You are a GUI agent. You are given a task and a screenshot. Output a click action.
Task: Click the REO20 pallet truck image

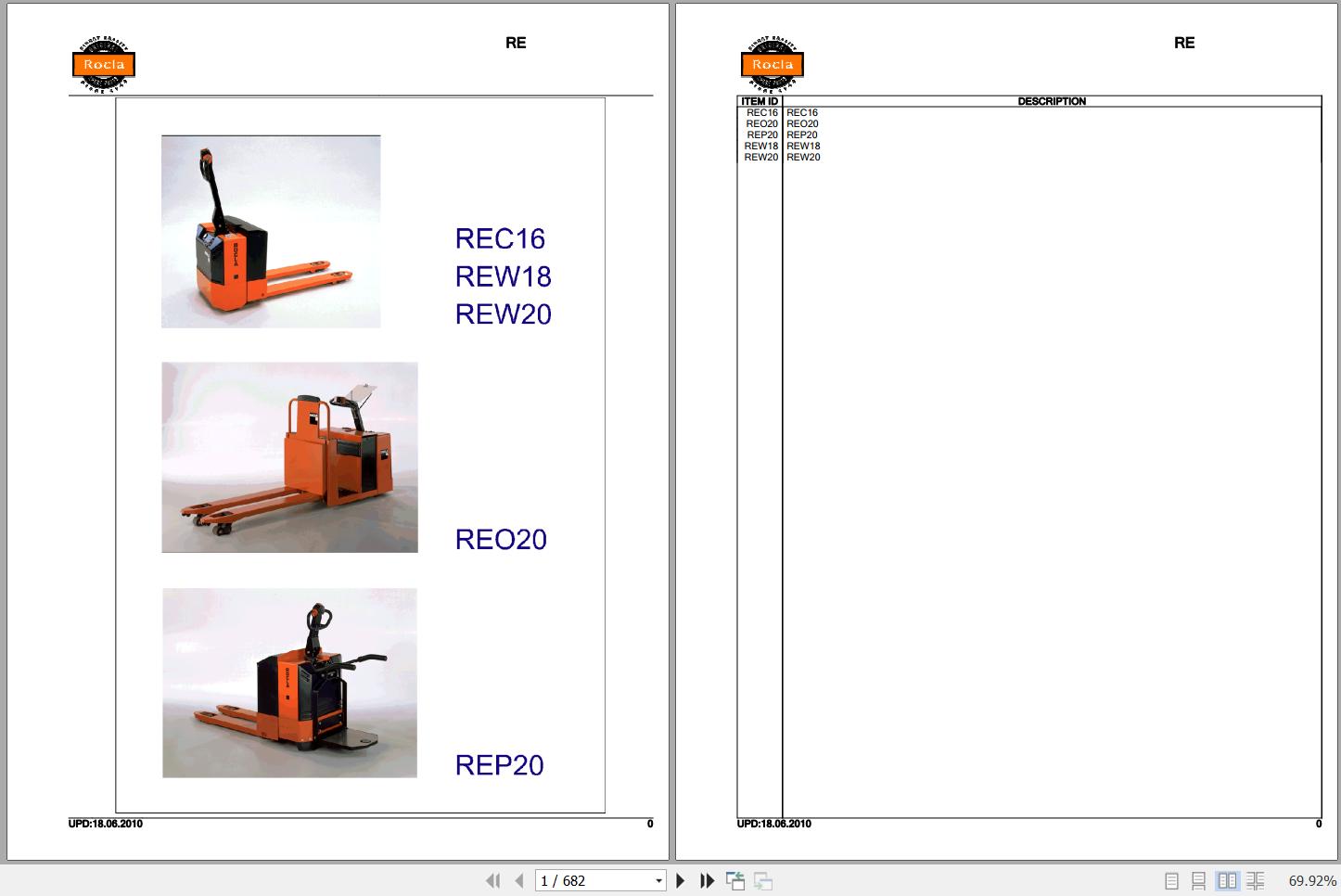[x=288, y=457]
